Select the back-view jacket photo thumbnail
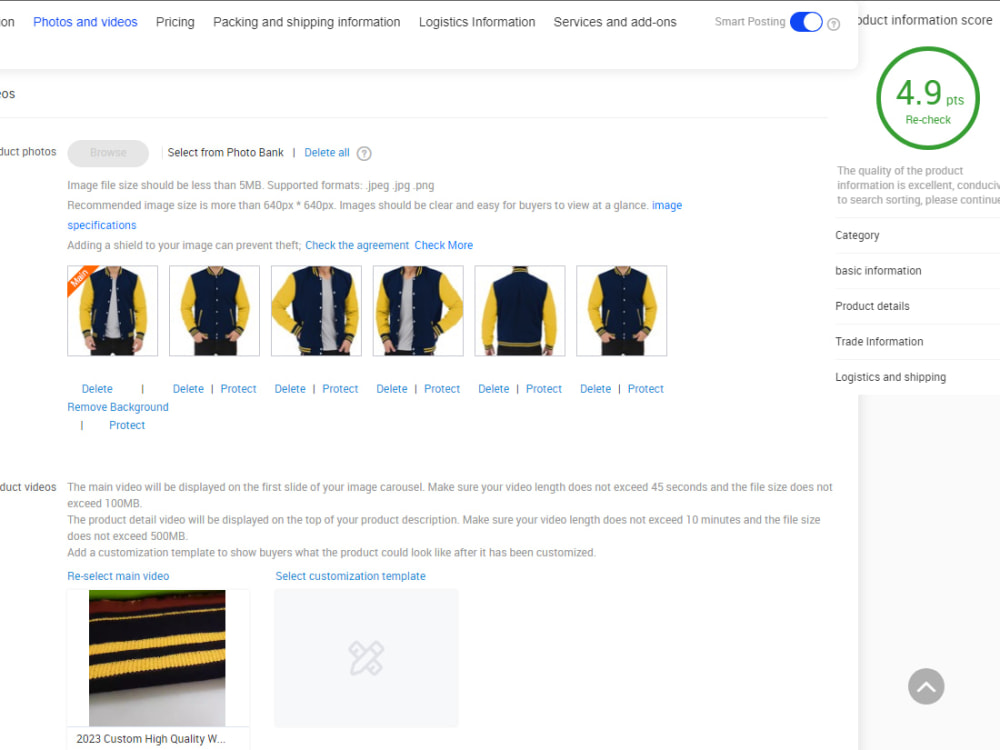1000x750 pixels. (520, 311)
